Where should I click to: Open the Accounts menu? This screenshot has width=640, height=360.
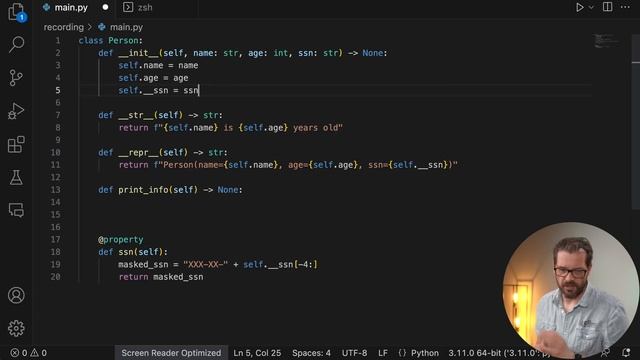click(16, 295)
